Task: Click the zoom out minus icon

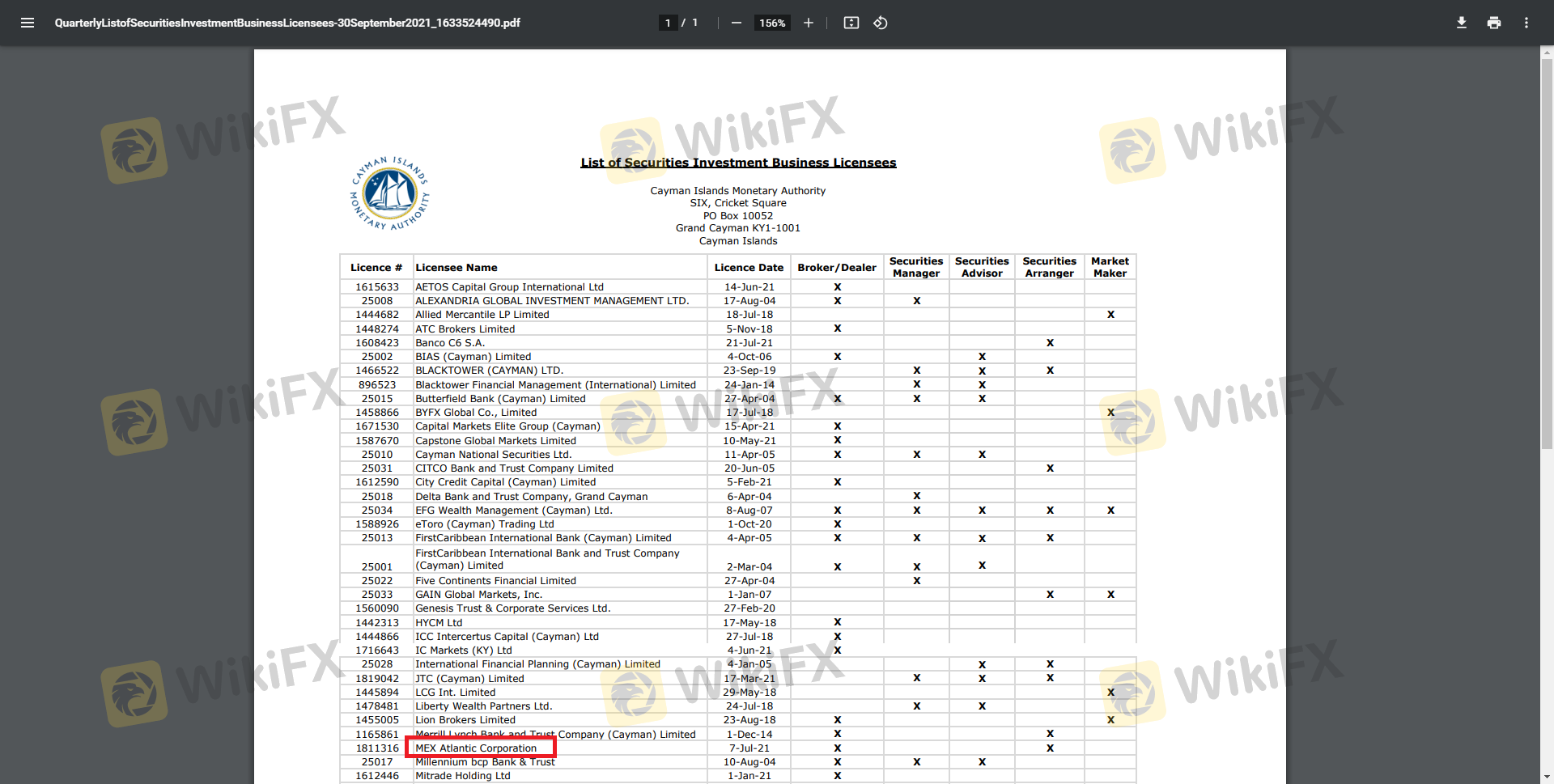Action: [736, 23]
